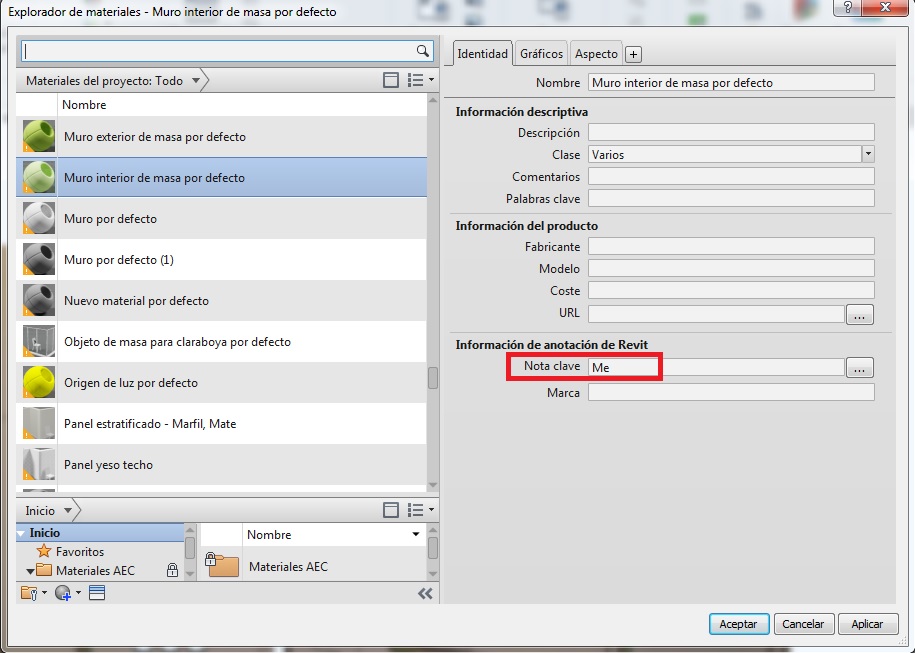Image resolution: width=915 pixels, height=653 pixels.
Task: Open the asset browser icon
Action: (x=97, y=593)
